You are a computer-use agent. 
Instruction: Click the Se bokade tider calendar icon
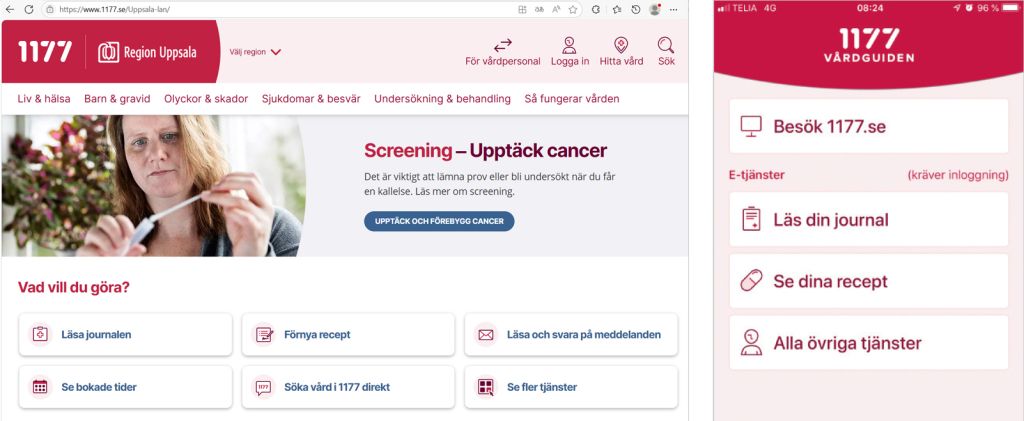click(40, 387)
